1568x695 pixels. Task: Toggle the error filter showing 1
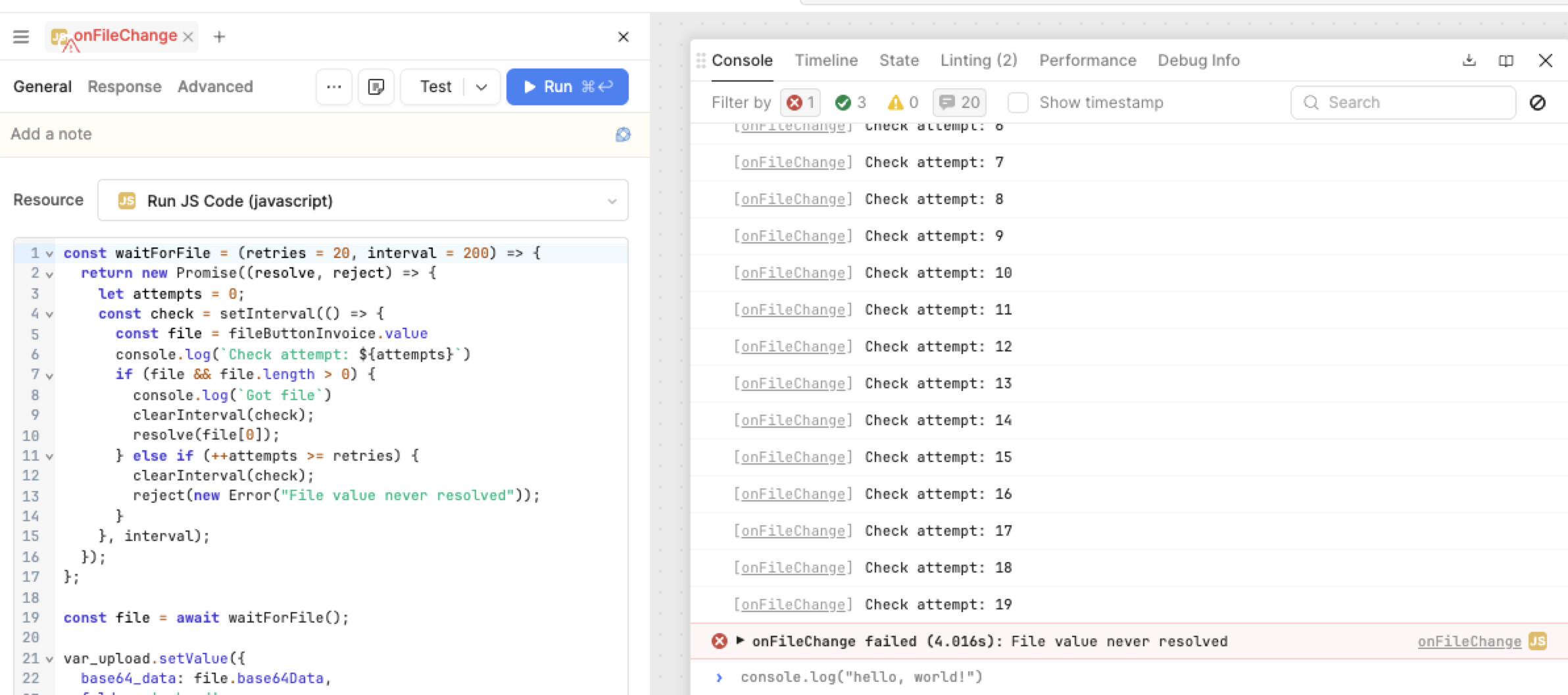pyautogui.click(x=800, y=103)
